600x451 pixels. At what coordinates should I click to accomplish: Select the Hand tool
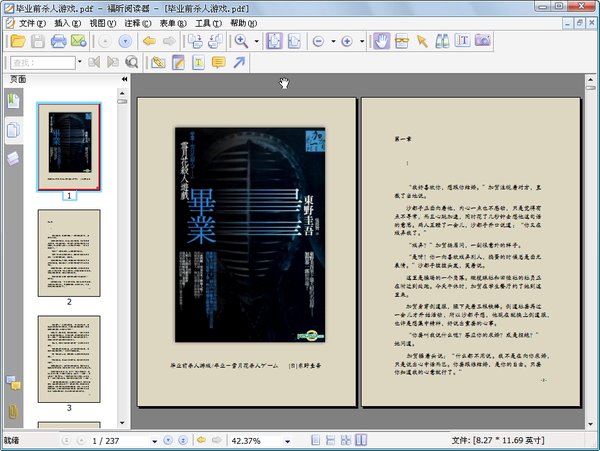click(x=381, y=41)
